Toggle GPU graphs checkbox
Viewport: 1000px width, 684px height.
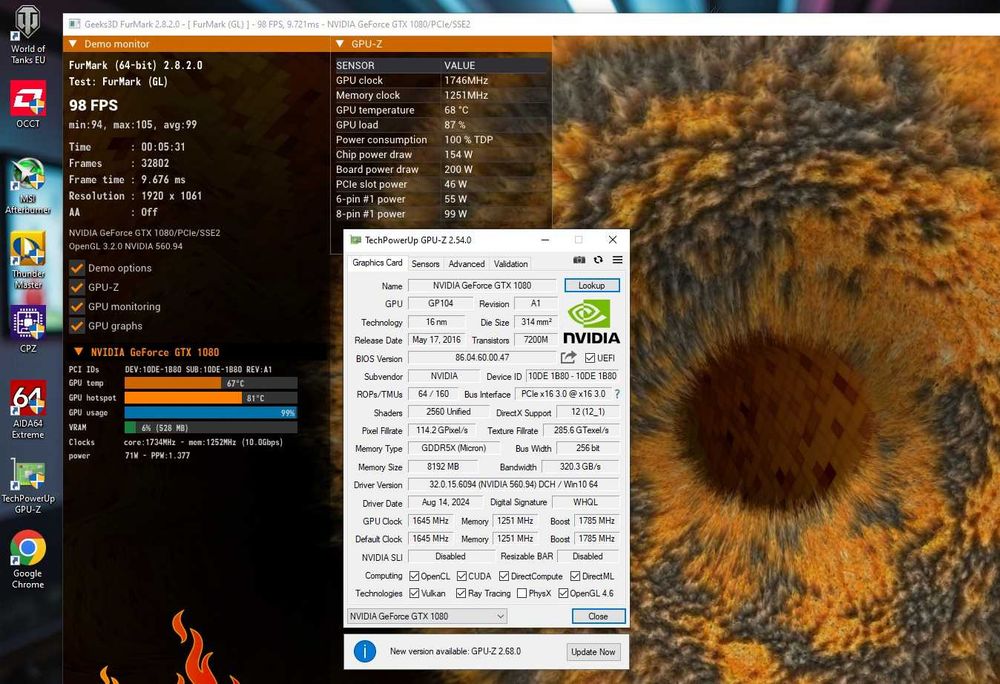pos(77,326)
